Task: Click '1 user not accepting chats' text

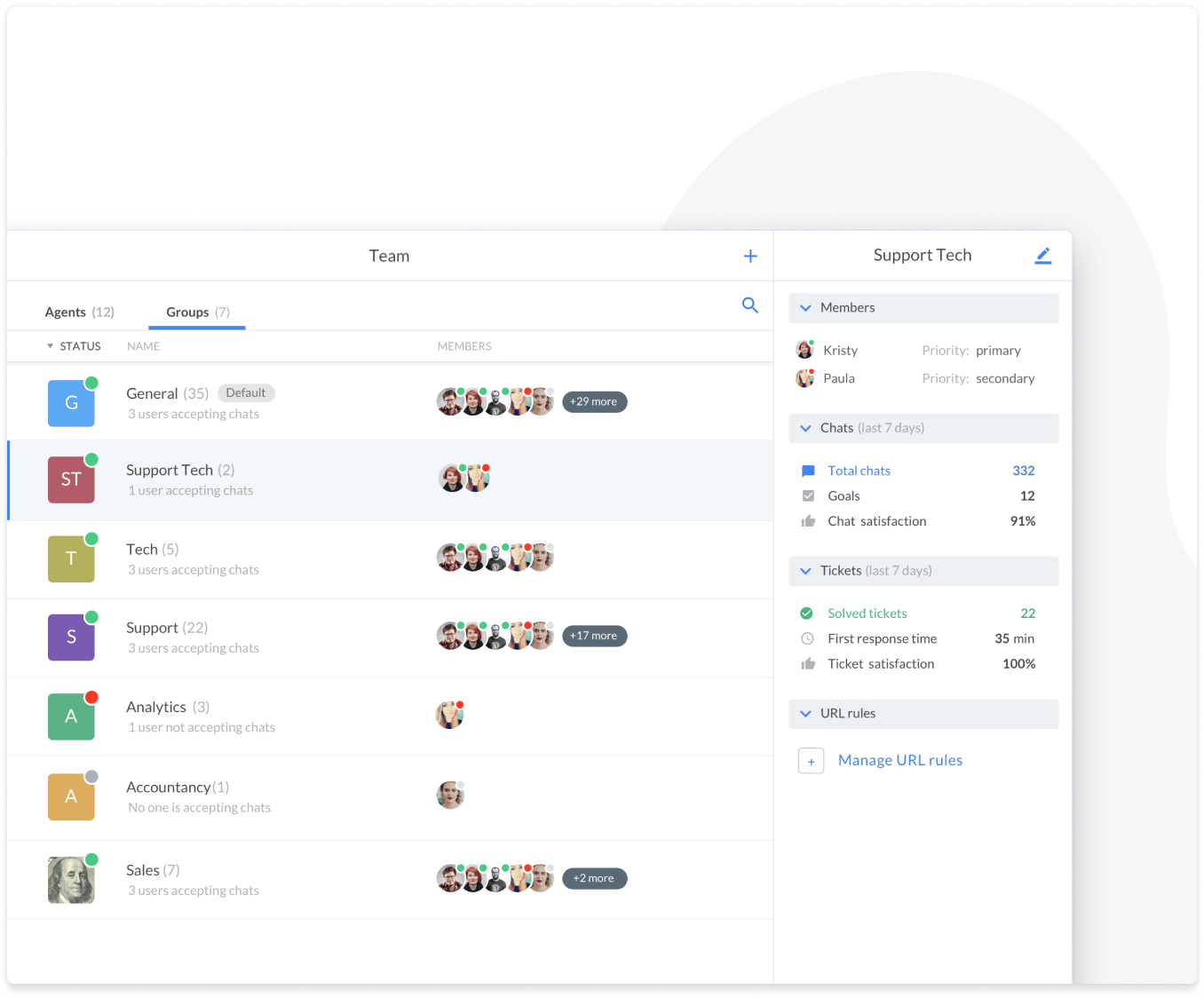Action: [202, 727]
